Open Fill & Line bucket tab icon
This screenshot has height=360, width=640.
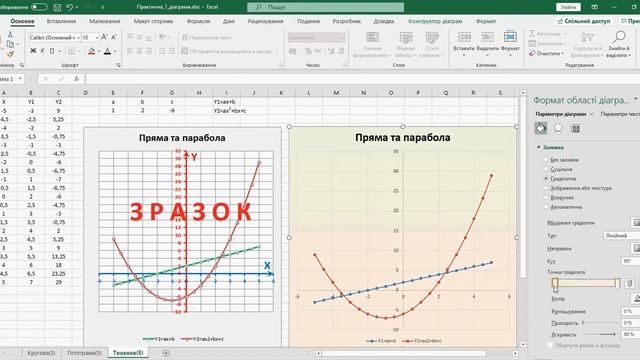coord(541,128)
